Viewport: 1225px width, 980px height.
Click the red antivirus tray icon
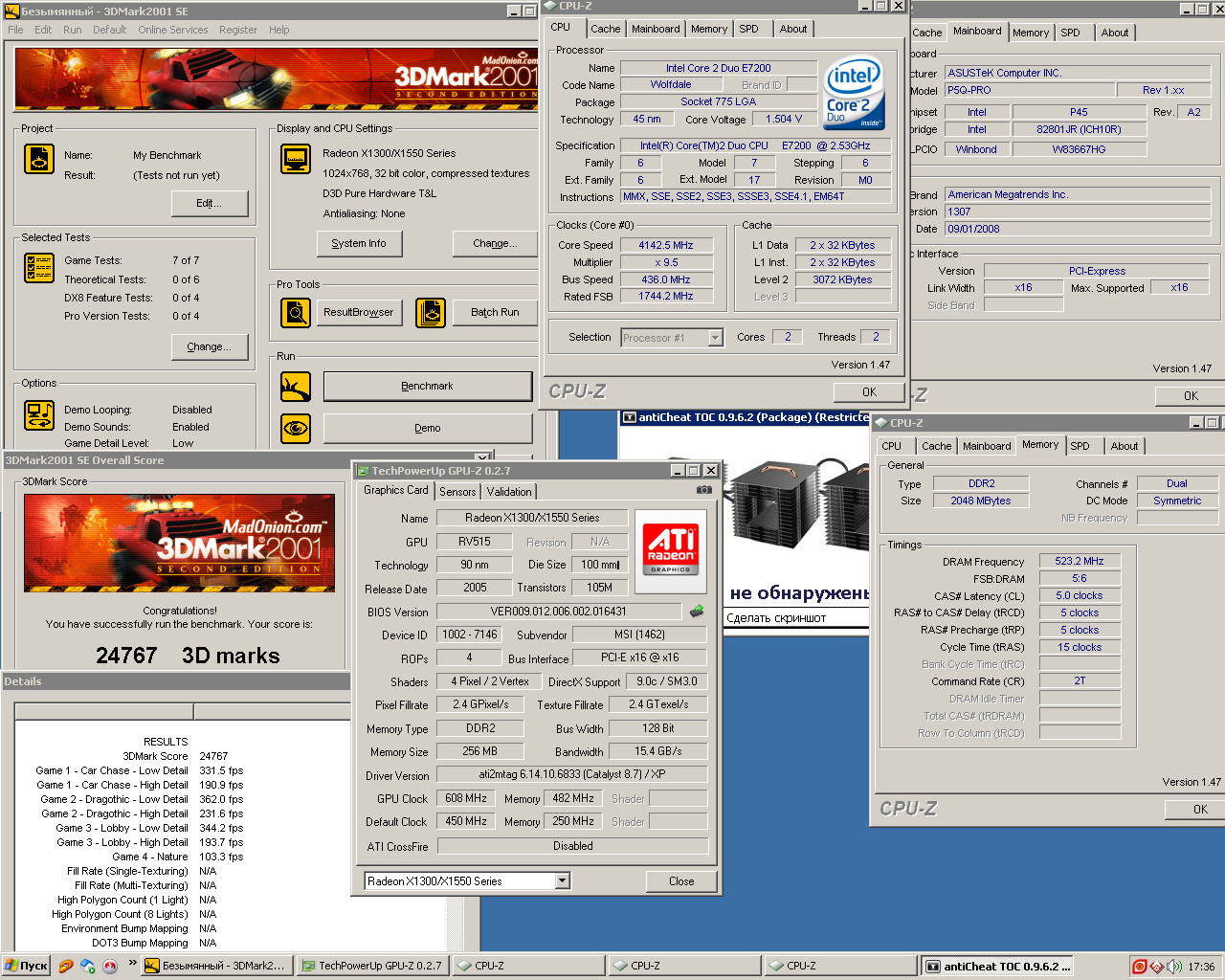coord(1139,967)
